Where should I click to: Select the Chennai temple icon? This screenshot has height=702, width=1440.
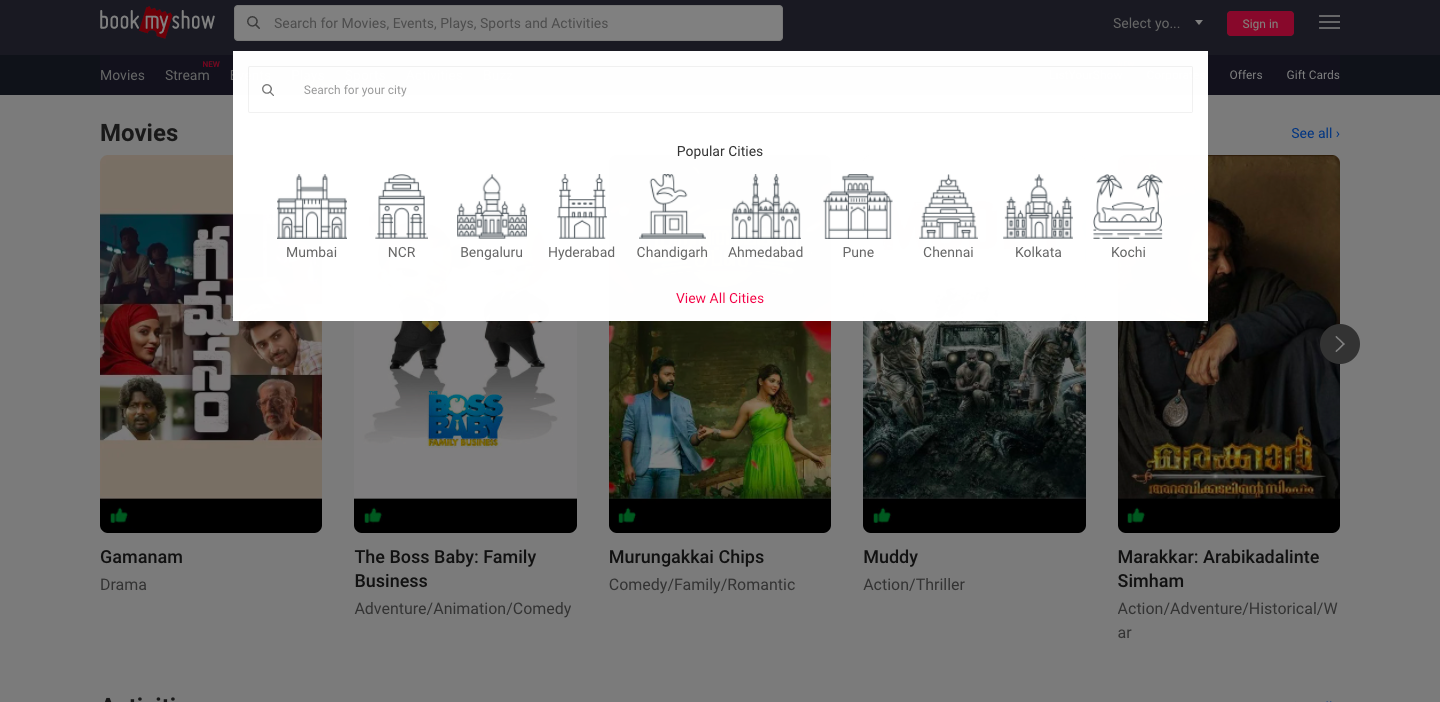[x=948, y=207]
